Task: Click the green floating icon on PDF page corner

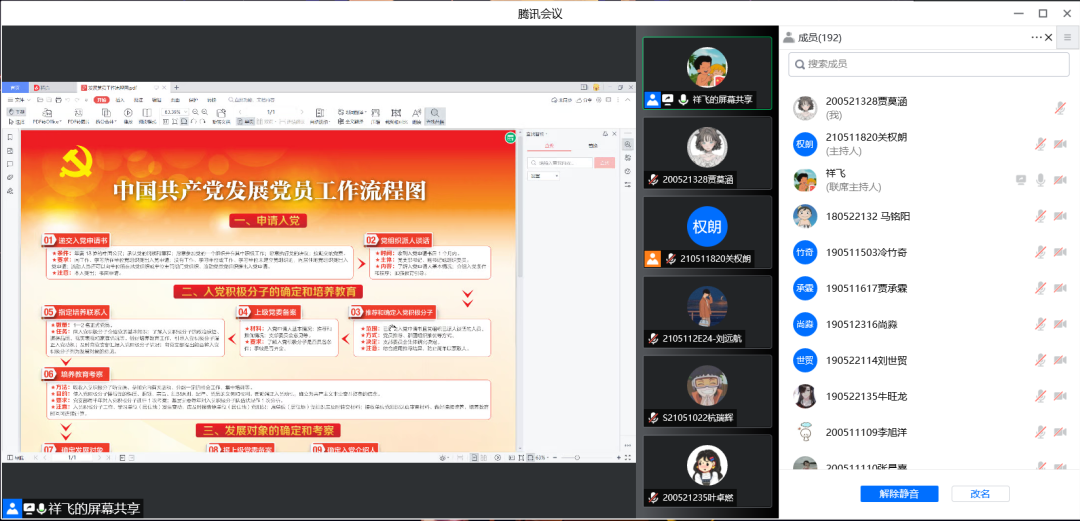Action: [510, 138]
